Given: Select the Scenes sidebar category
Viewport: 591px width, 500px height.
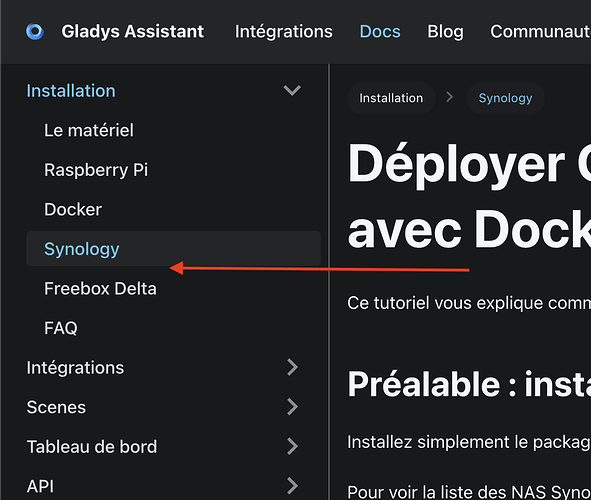Looking at the screenshot, I should [56, 407].
